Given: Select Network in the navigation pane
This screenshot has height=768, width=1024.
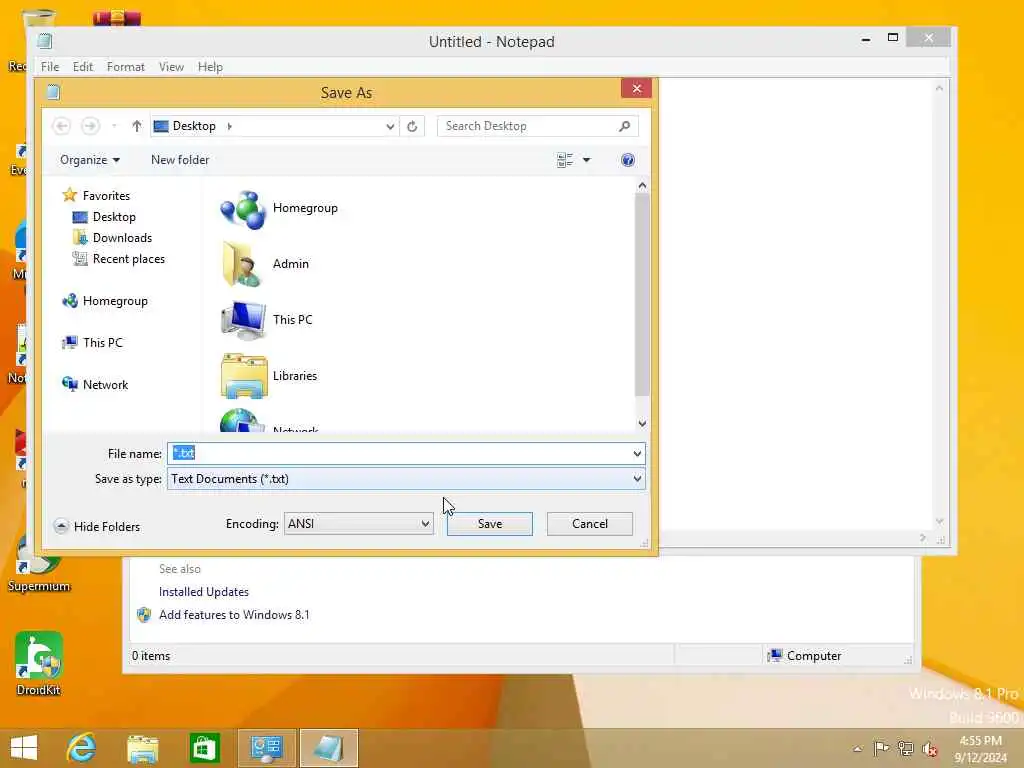Looking at the screenshot, I should (x=105, y=385).
